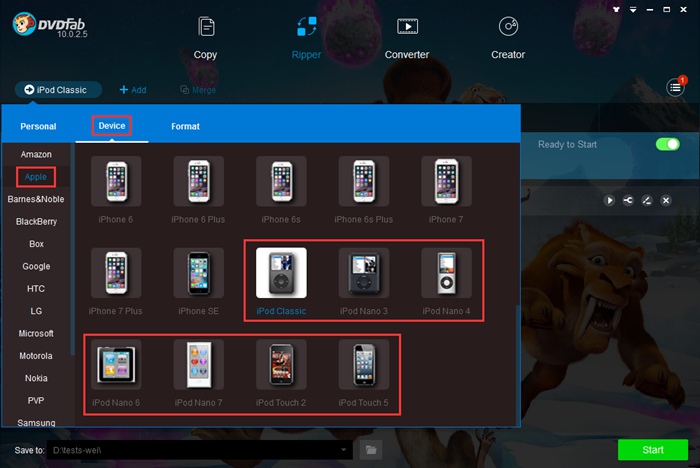Select Amazon in the brand list

click(x=36, y=155)
